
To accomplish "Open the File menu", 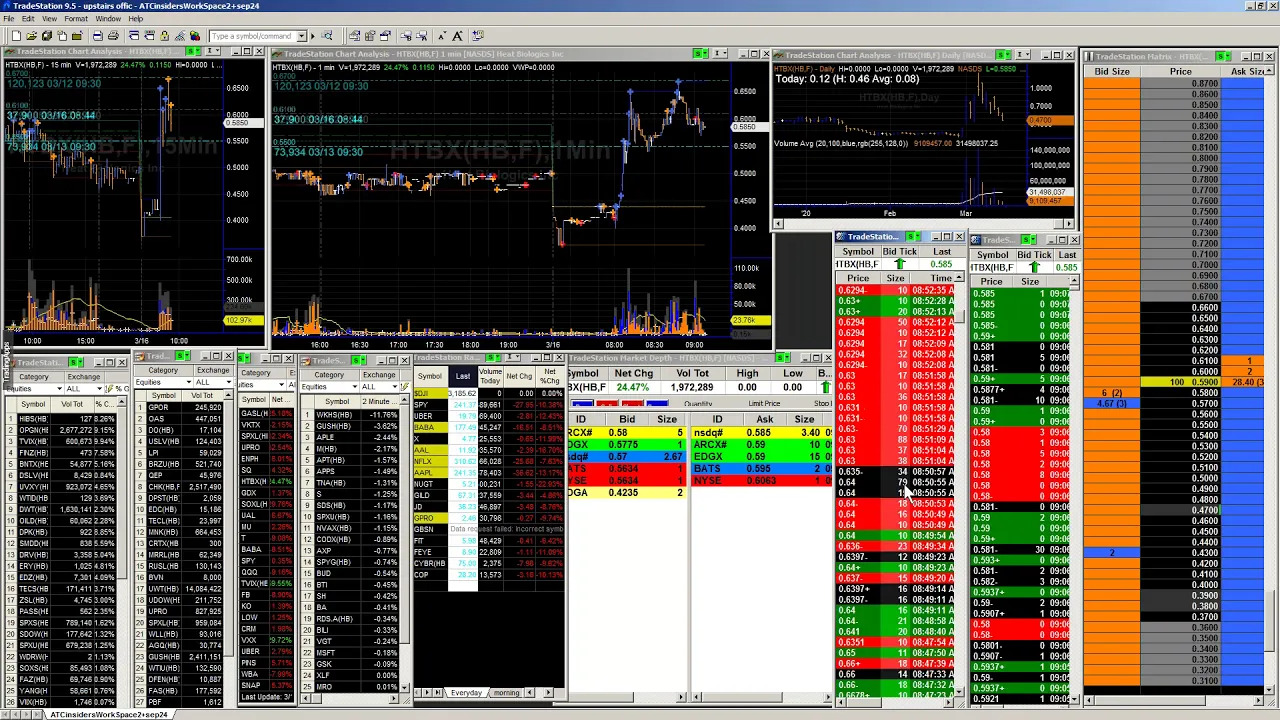I will point(8,19).
